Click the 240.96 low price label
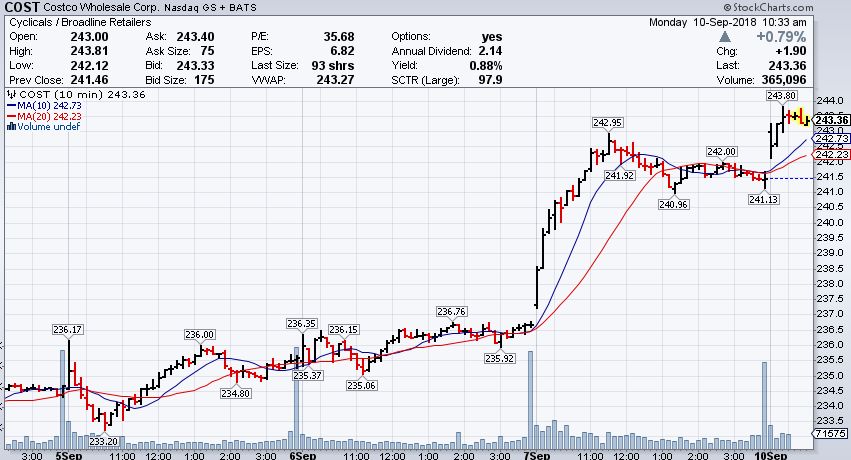Viewport: 851px width, 460px height. [673, 204]
